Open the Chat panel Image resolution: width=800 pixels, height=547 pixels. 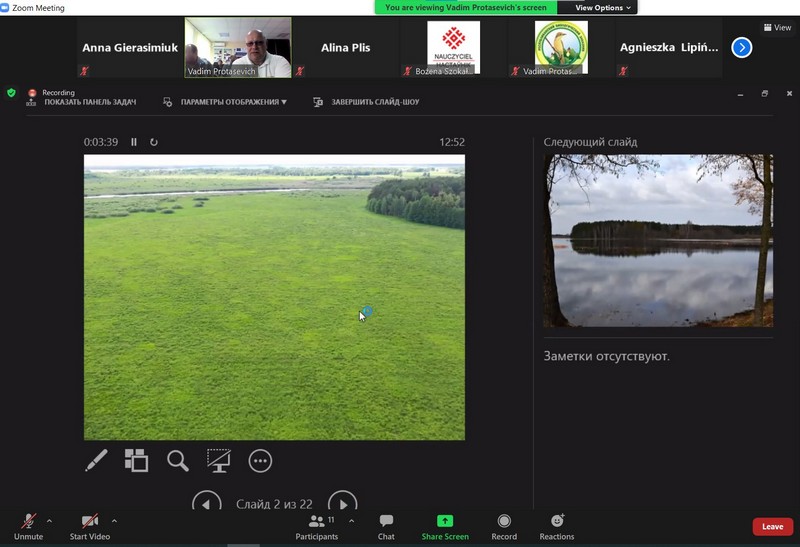coord(386,526)
